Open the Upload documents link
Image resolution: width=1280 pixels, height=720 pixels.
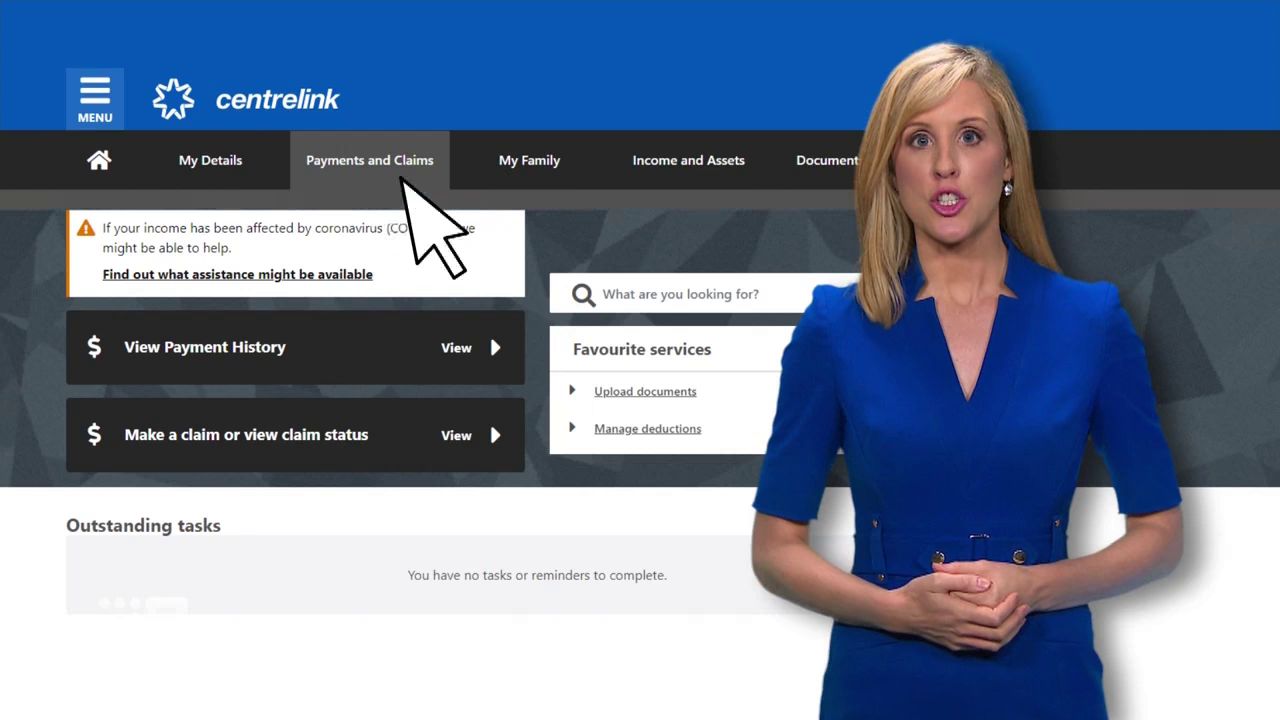tap(645, 392)
